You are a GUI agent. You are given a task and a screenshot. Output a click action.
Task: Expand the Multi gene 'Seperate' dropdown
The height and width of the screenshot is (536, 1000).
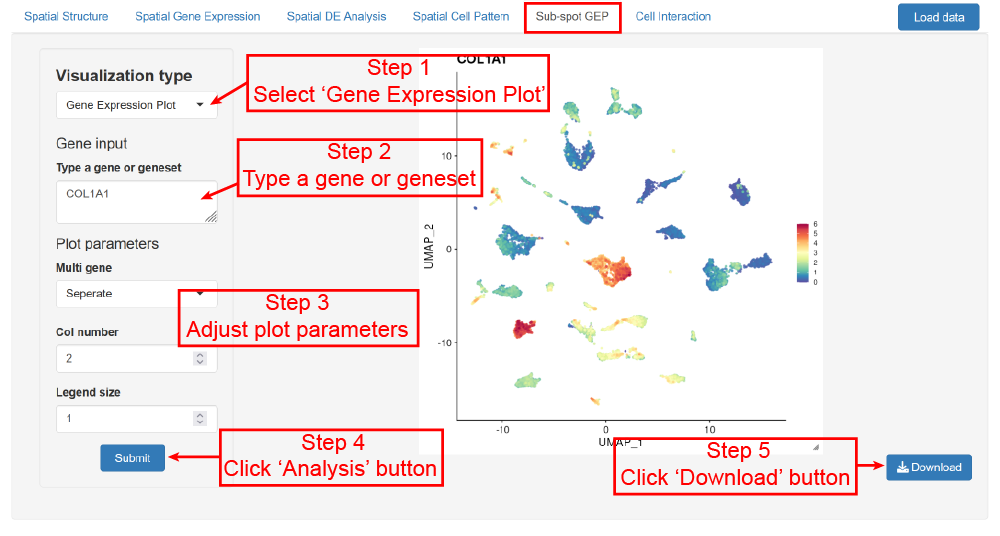(x=136, y=293)
